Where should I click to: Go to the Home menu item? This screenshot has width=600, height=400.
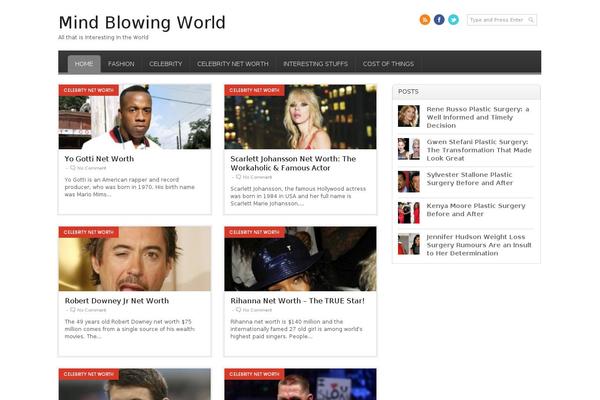click(84, 64)
